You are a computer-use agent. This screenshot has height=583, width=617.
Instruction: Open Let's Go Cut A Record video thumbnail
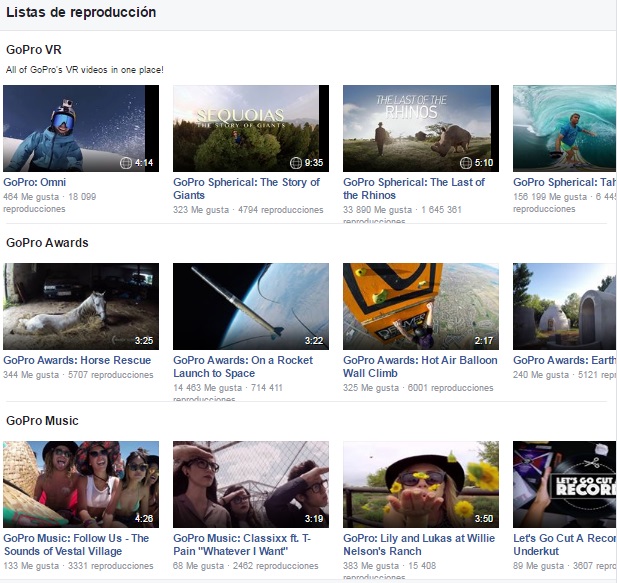(564, 484)
